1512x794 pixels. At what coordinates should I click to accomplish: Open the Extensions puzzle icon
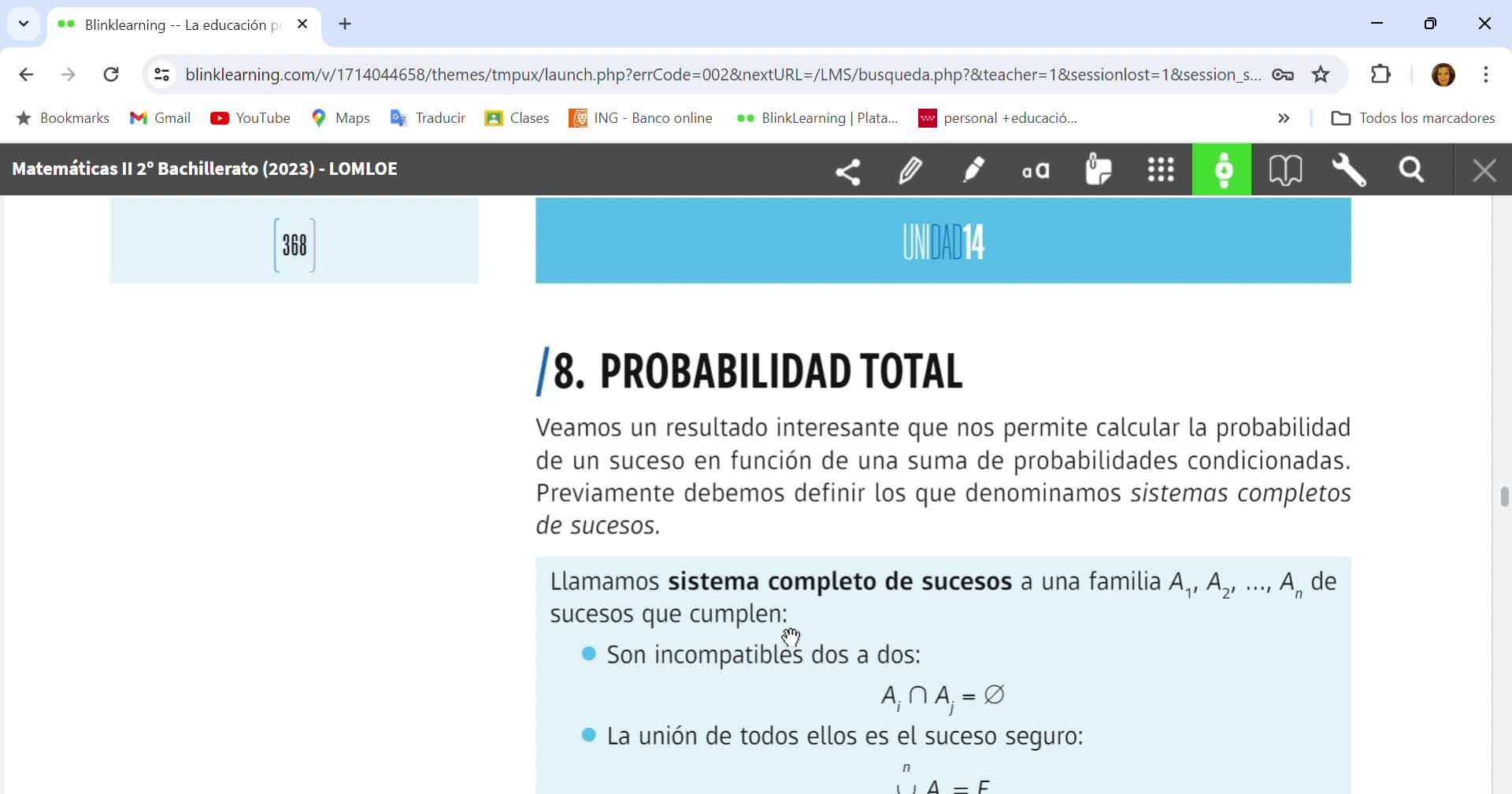tap(1380, 75)
